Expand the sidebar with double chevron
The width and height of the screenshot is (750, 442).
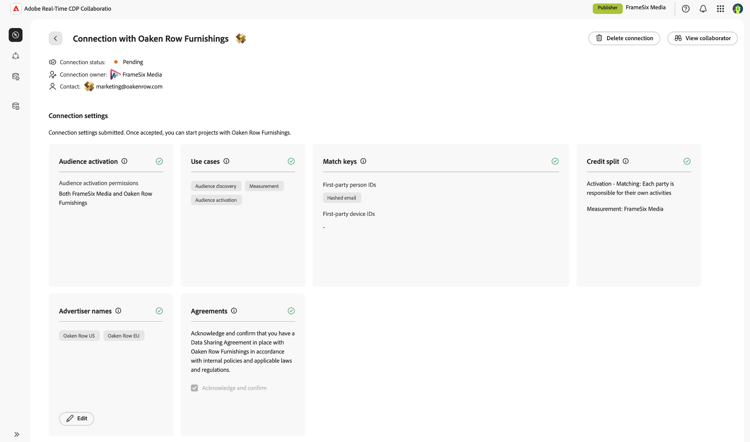16,434
